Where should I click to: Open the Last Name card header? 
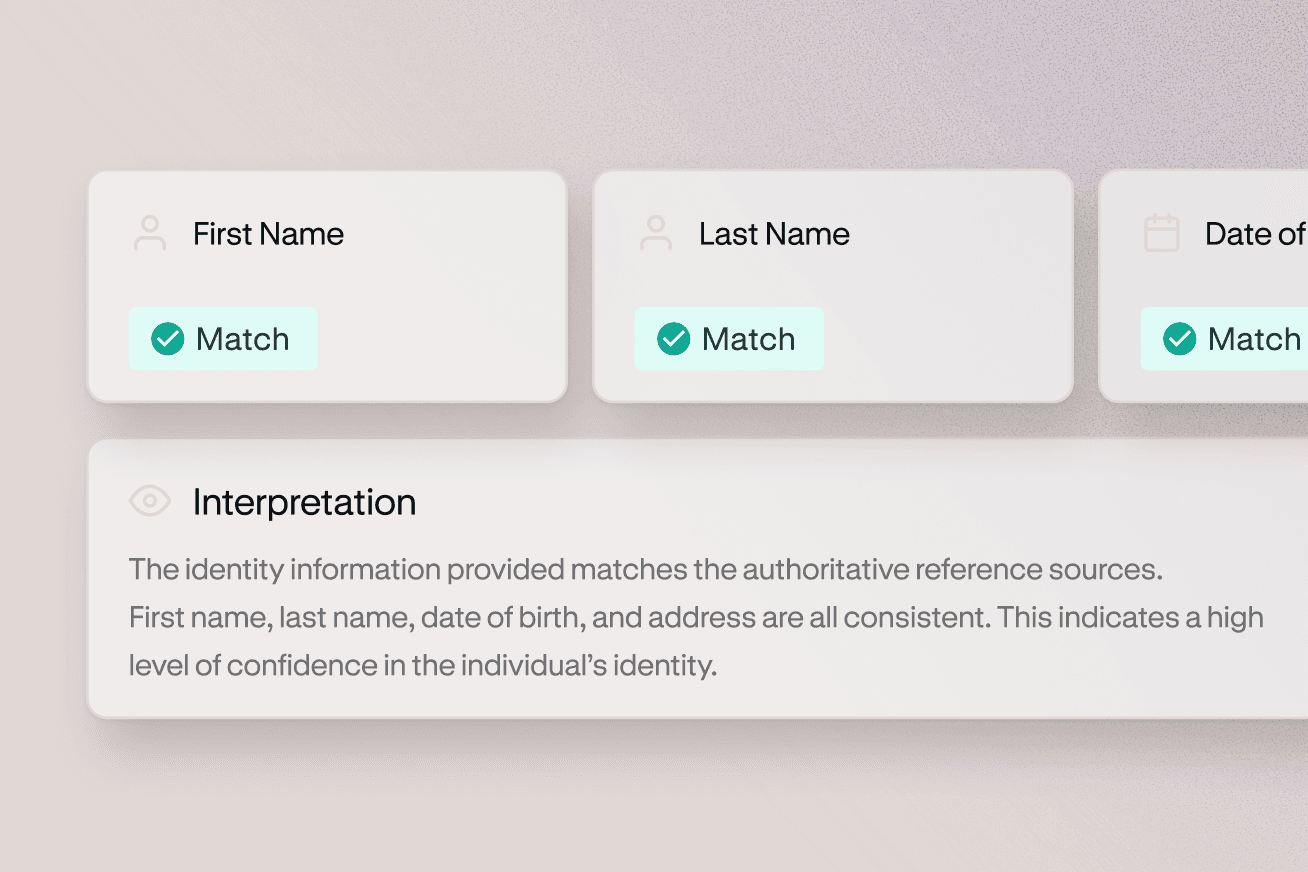(x=774, y=233)
